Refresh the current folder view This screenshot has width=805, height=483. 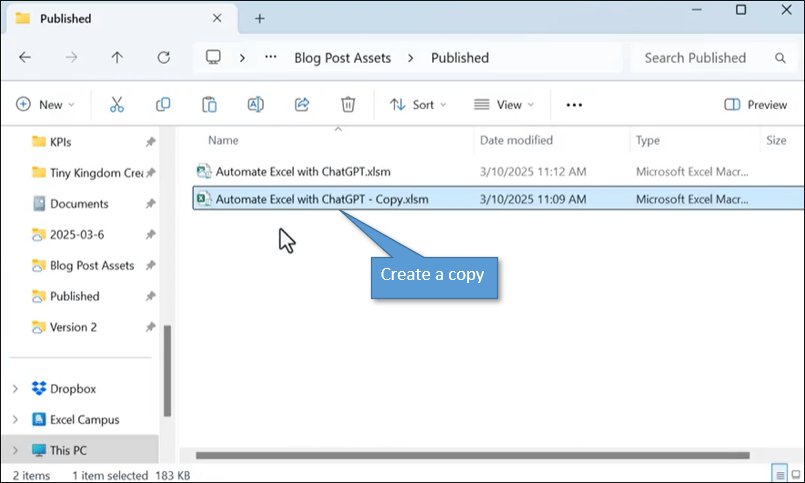[163, 58]
